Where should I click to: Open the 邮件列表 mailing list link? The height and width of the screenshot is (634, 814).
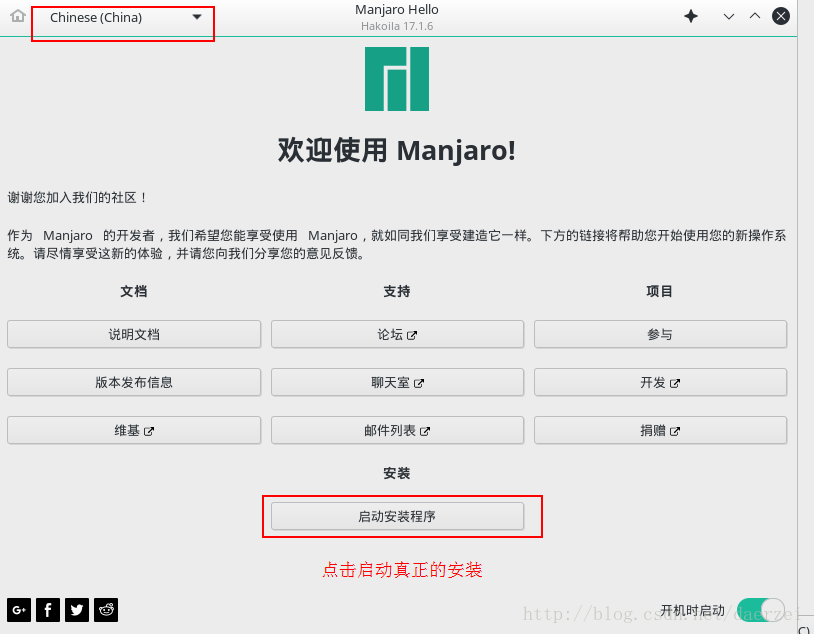397,430
